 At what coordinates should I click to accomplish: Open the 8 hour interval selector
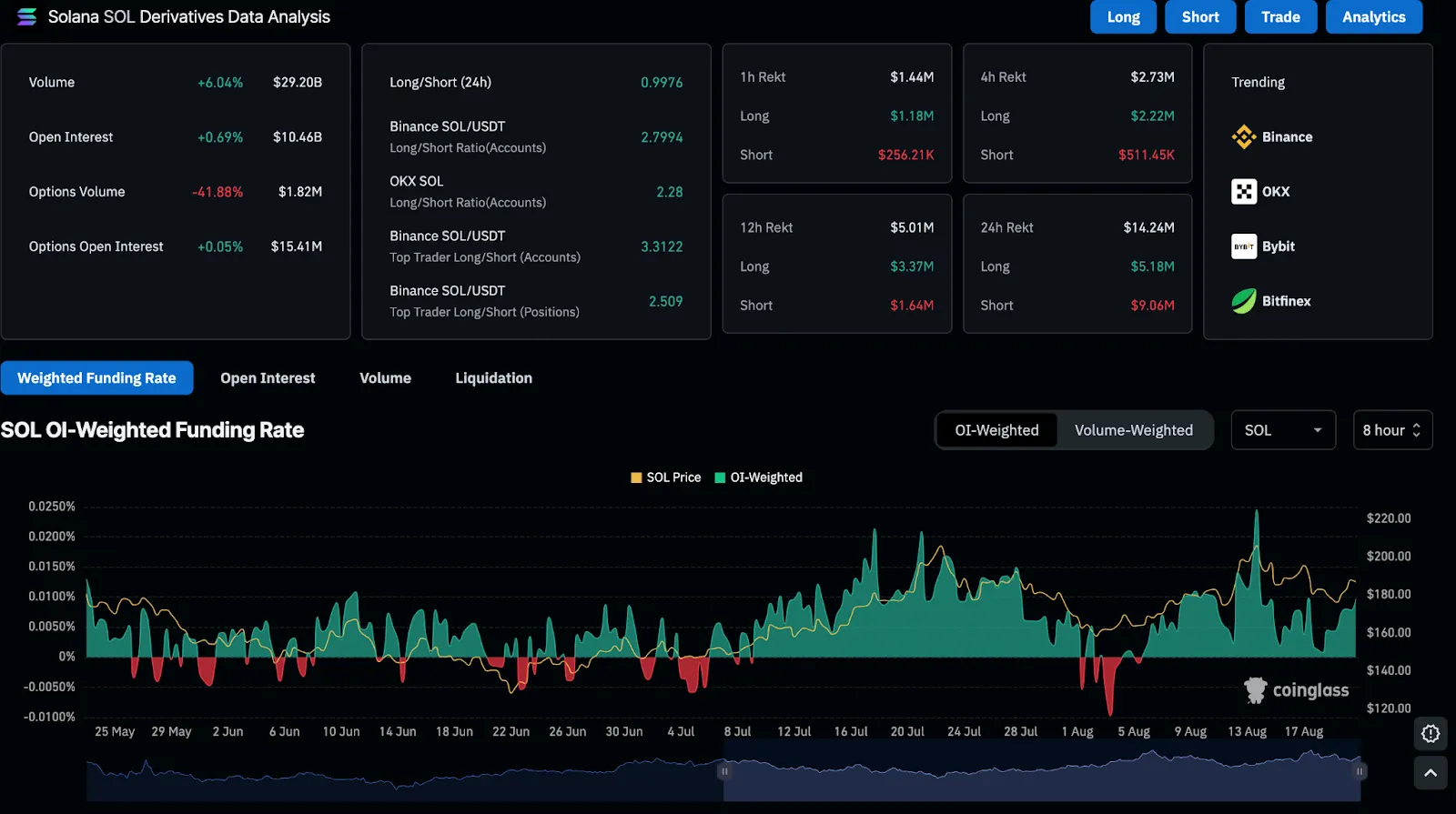tap(1391, 430)
